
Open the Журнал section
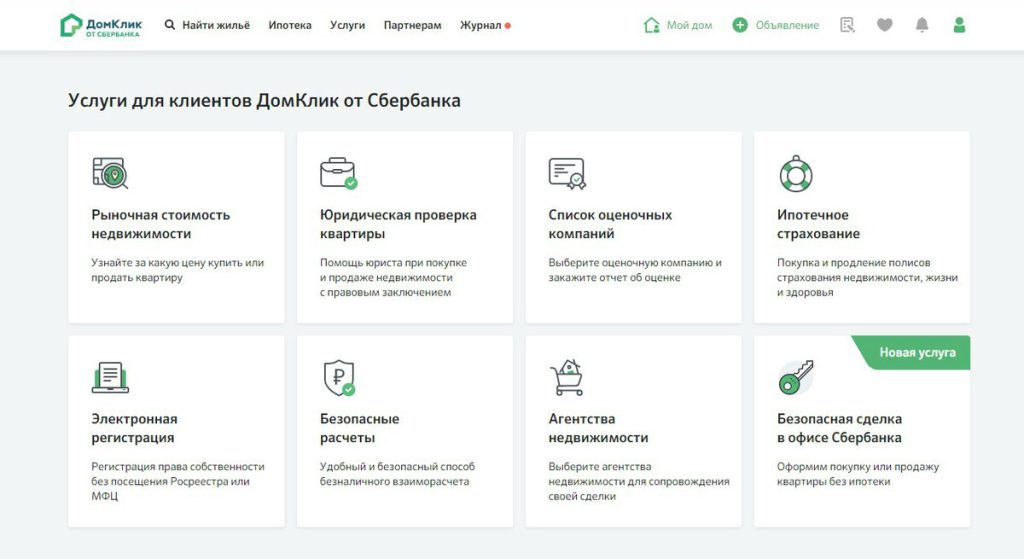[481, 25]
